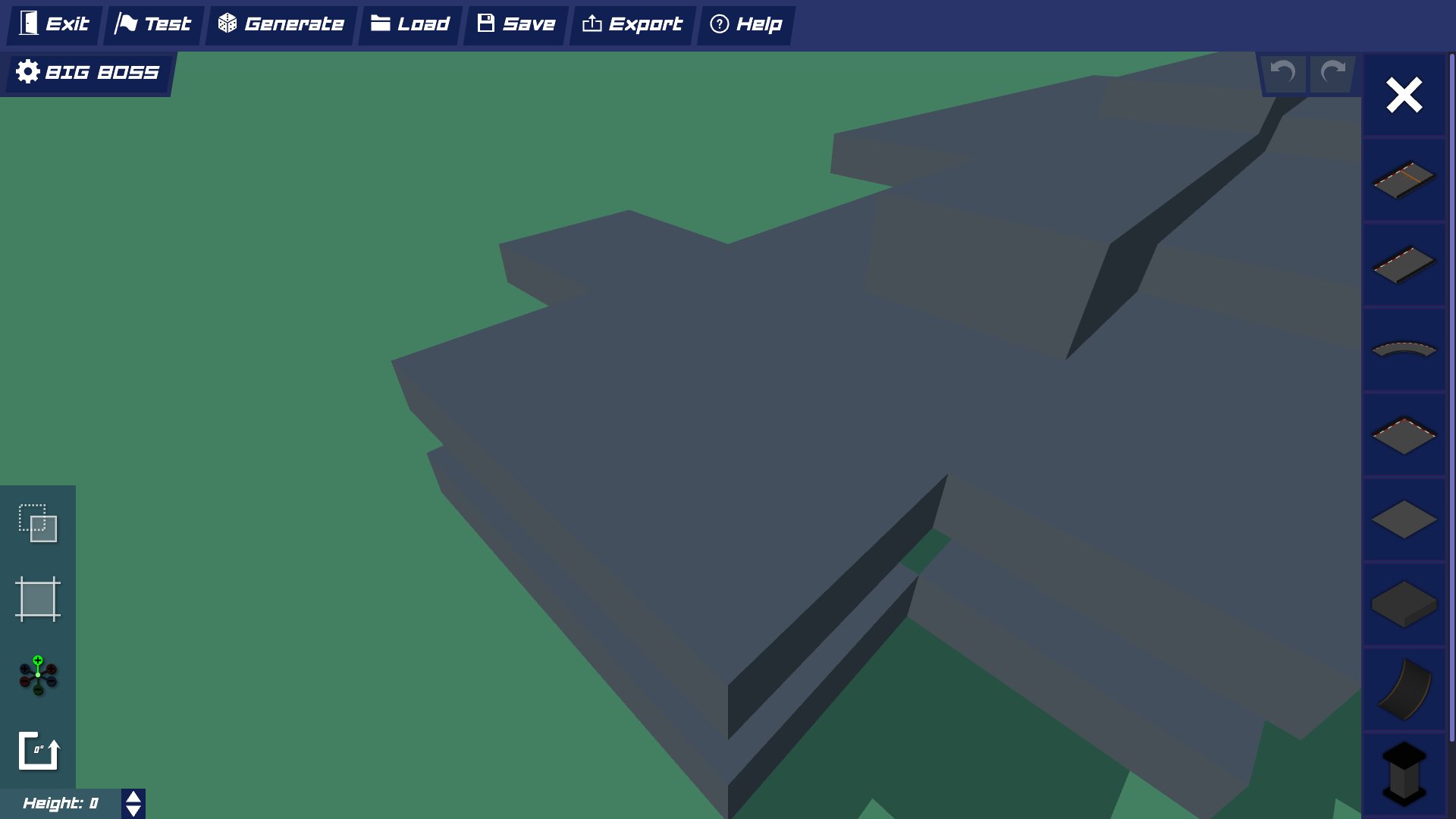
Task: Toggle grid snapping square icon
Action: (38, 599)
